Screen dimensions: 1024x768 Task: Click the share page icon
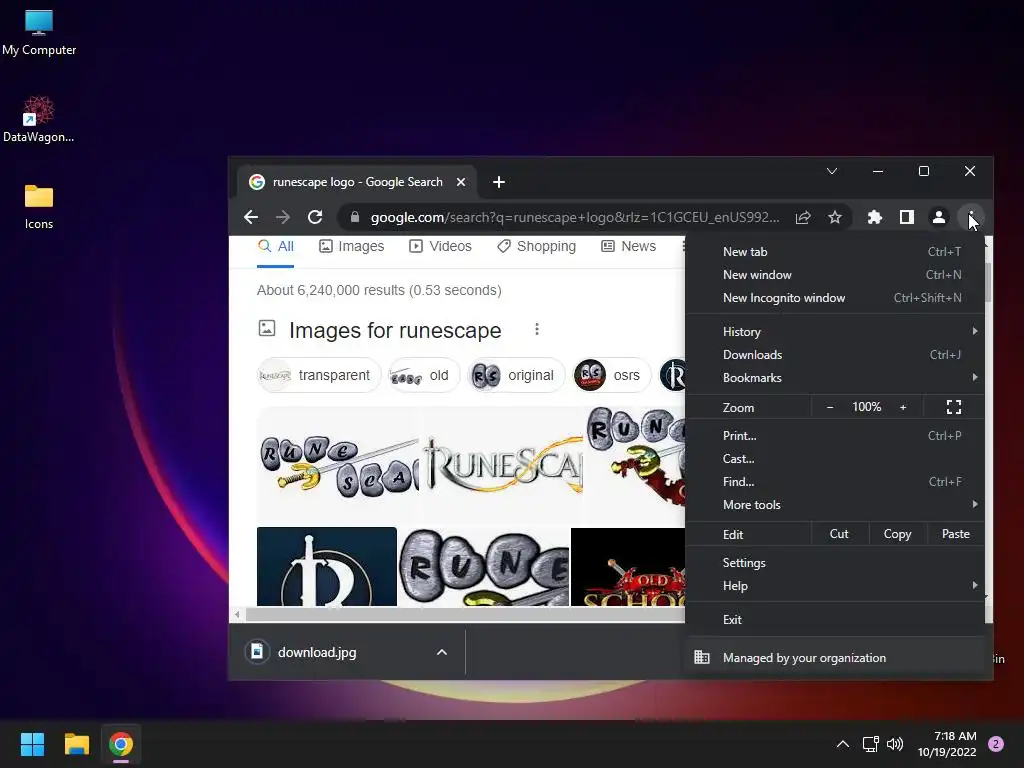coord(803,217)
